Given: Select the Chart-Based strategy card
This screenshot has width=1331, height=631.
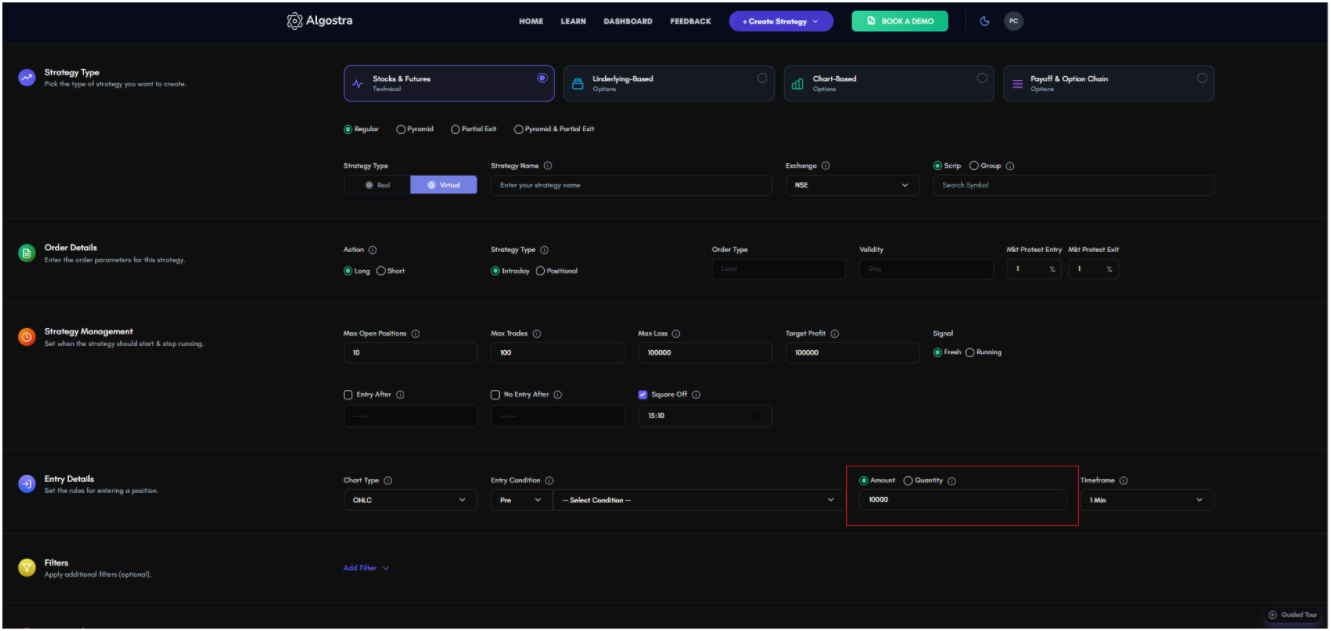Looking at the screenshot, I should tap(890, 83).
